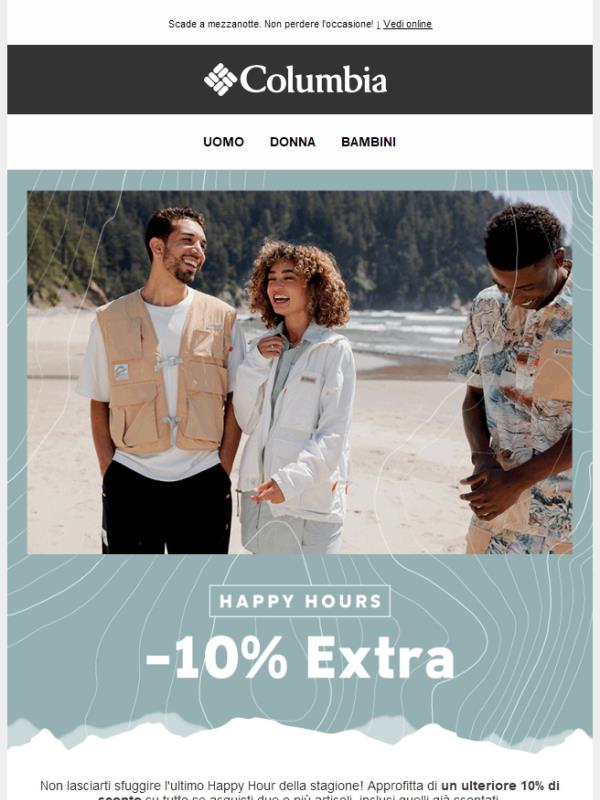
Task: Click the -10% Extra headline
Action: click(x=300, y=658)
